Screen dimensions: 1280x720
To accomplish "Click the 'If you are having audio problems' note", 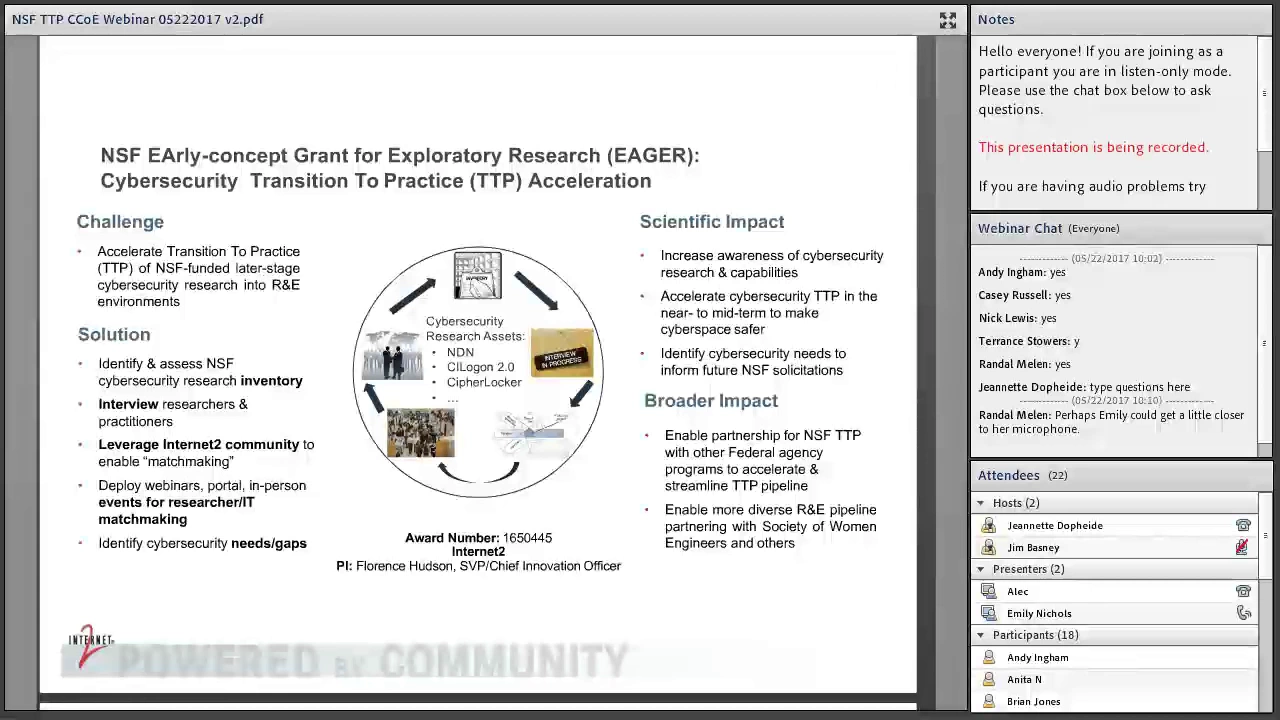I will click(x=1092, y=186).
